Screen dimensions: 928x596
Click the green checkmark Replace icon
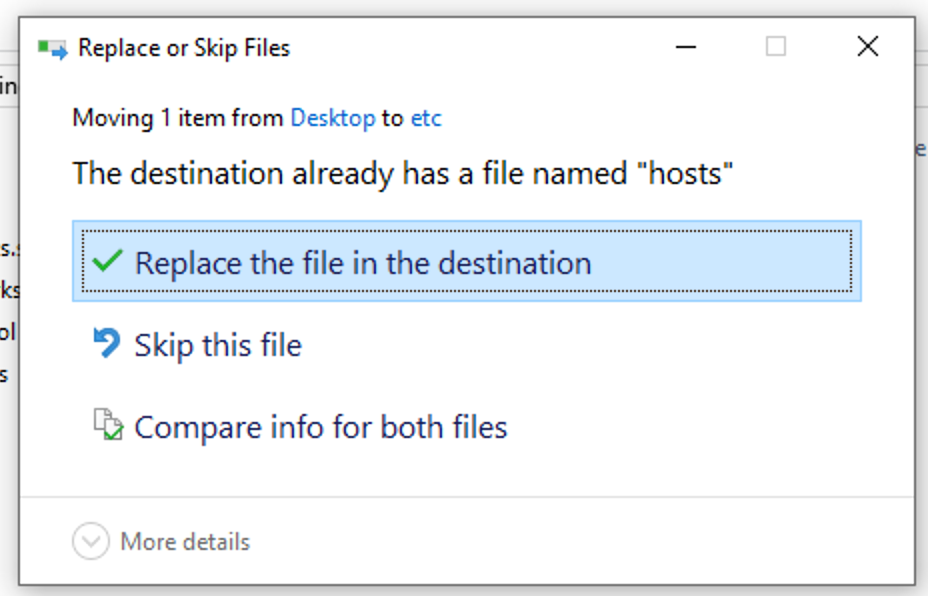[106, 262]
